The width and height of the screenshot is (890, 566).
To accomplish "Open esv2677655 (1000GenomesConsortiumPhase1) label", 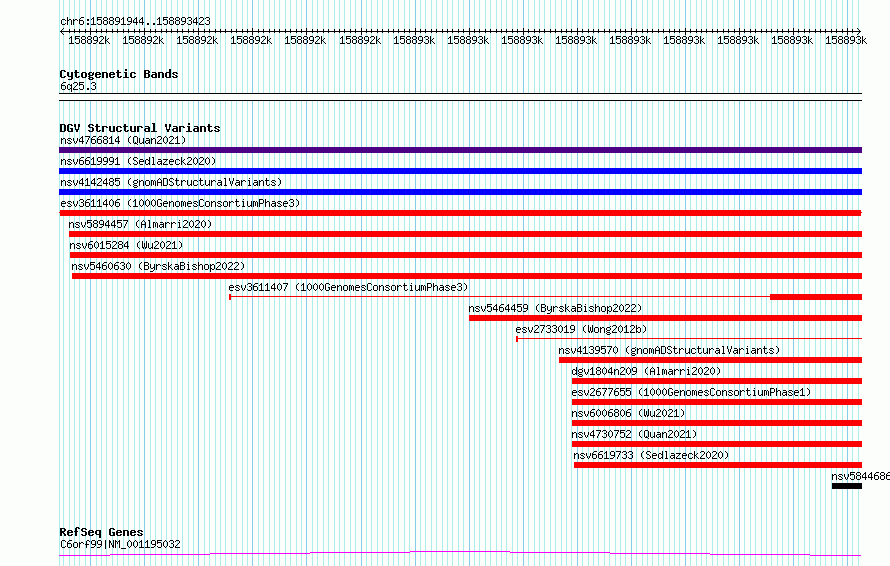I will [x=691, y=392].
